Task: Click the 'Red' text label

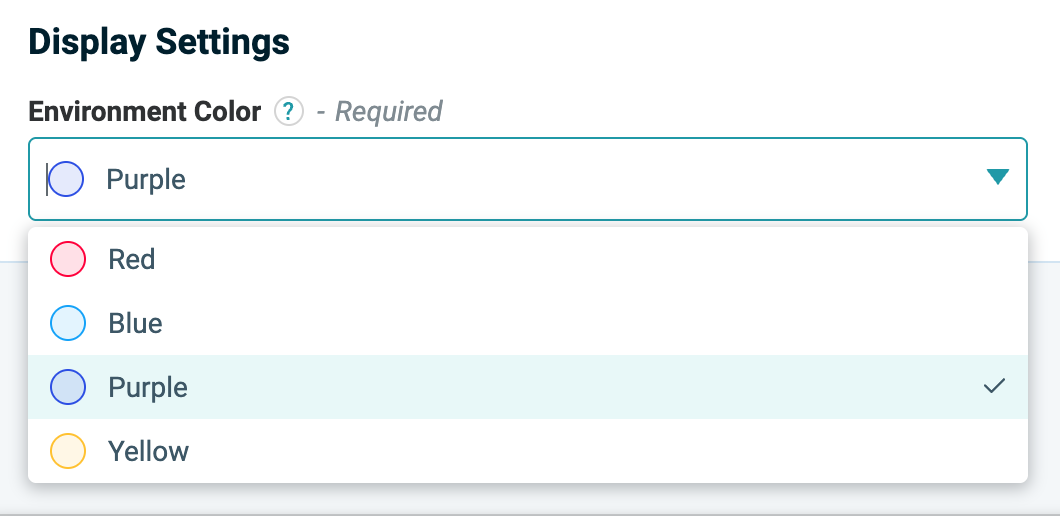Action: 131,260
